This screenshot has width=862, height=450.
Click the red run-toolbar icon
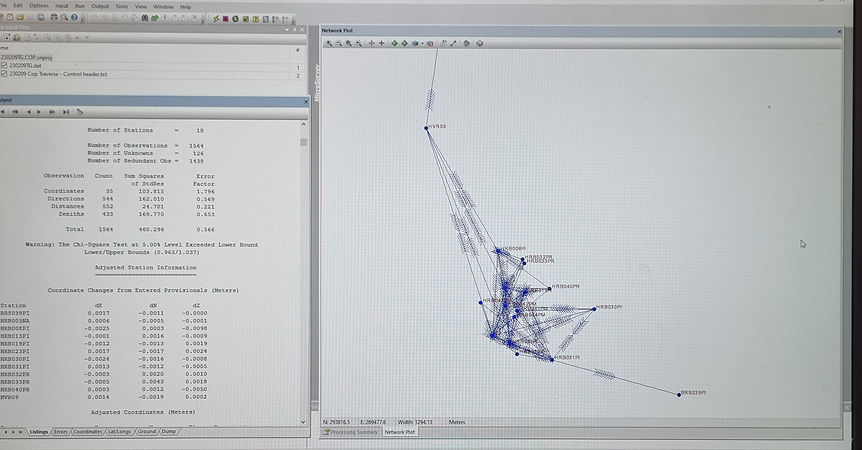pyautogui.click(x=225, y=19)
